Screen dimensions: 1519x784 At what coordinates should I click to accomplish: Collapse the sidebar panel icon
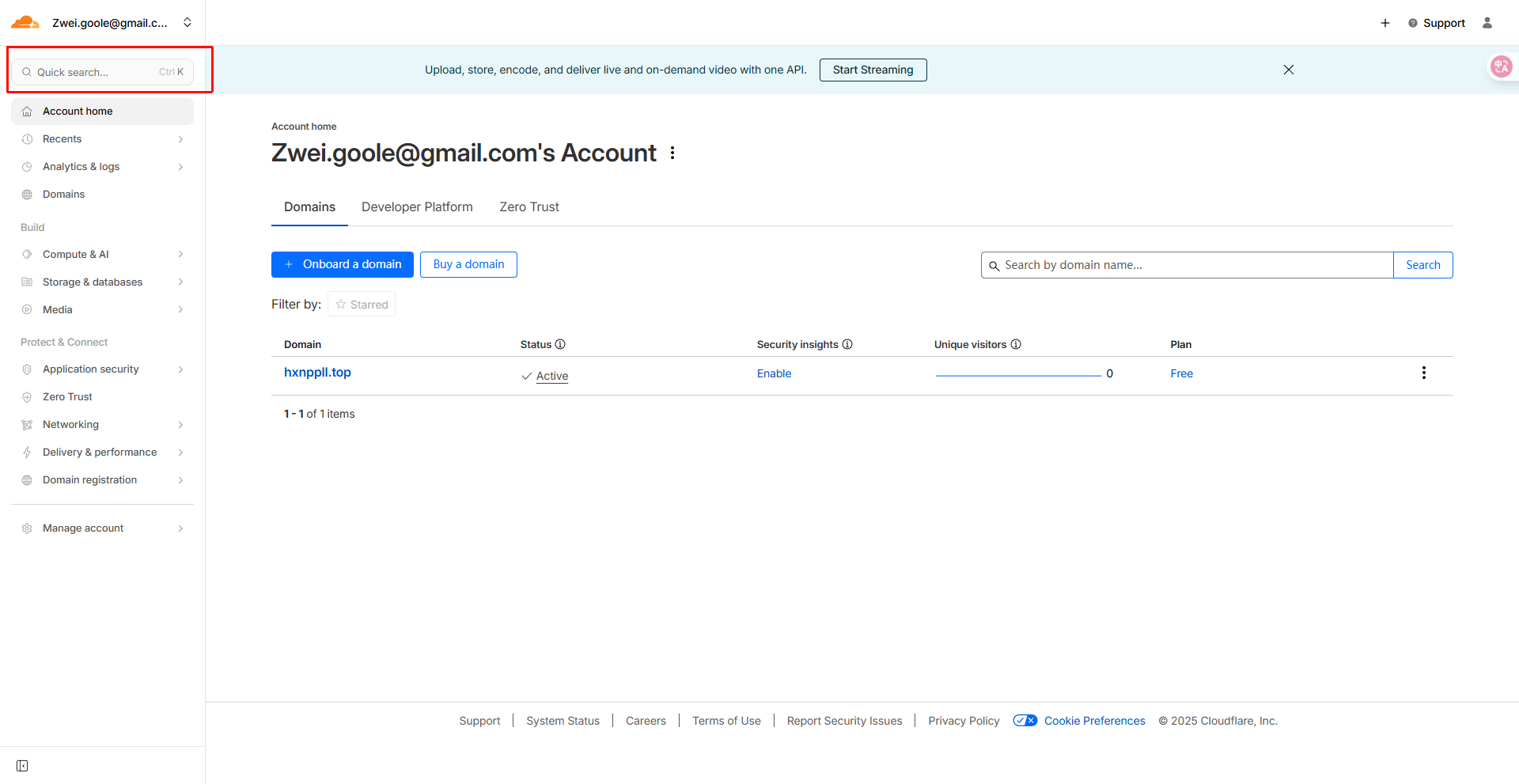click(22, 766)
